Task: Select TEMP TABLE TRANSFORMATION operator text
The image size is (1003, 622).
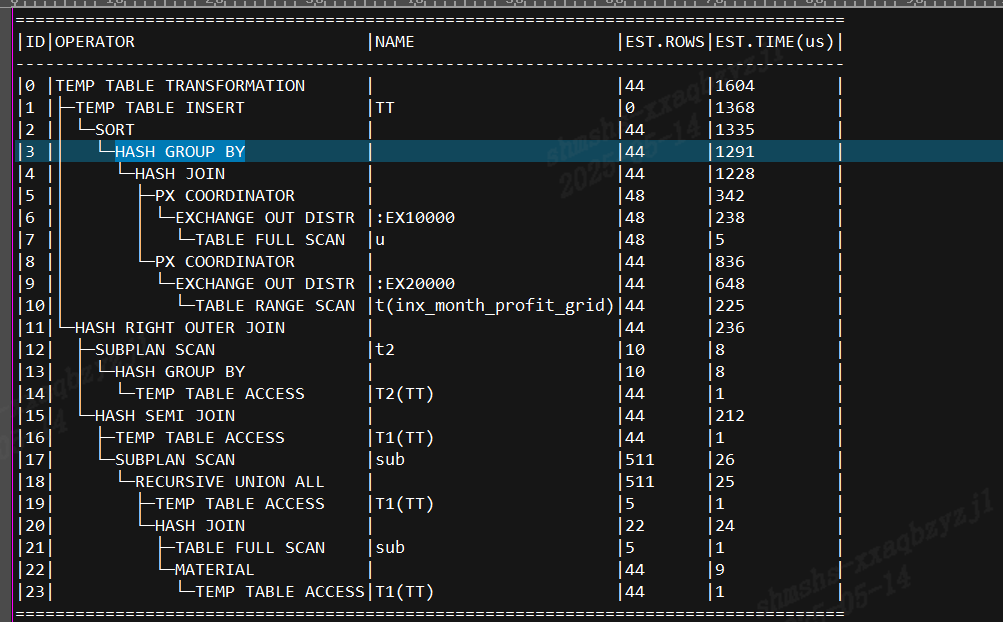Action: 180,86
